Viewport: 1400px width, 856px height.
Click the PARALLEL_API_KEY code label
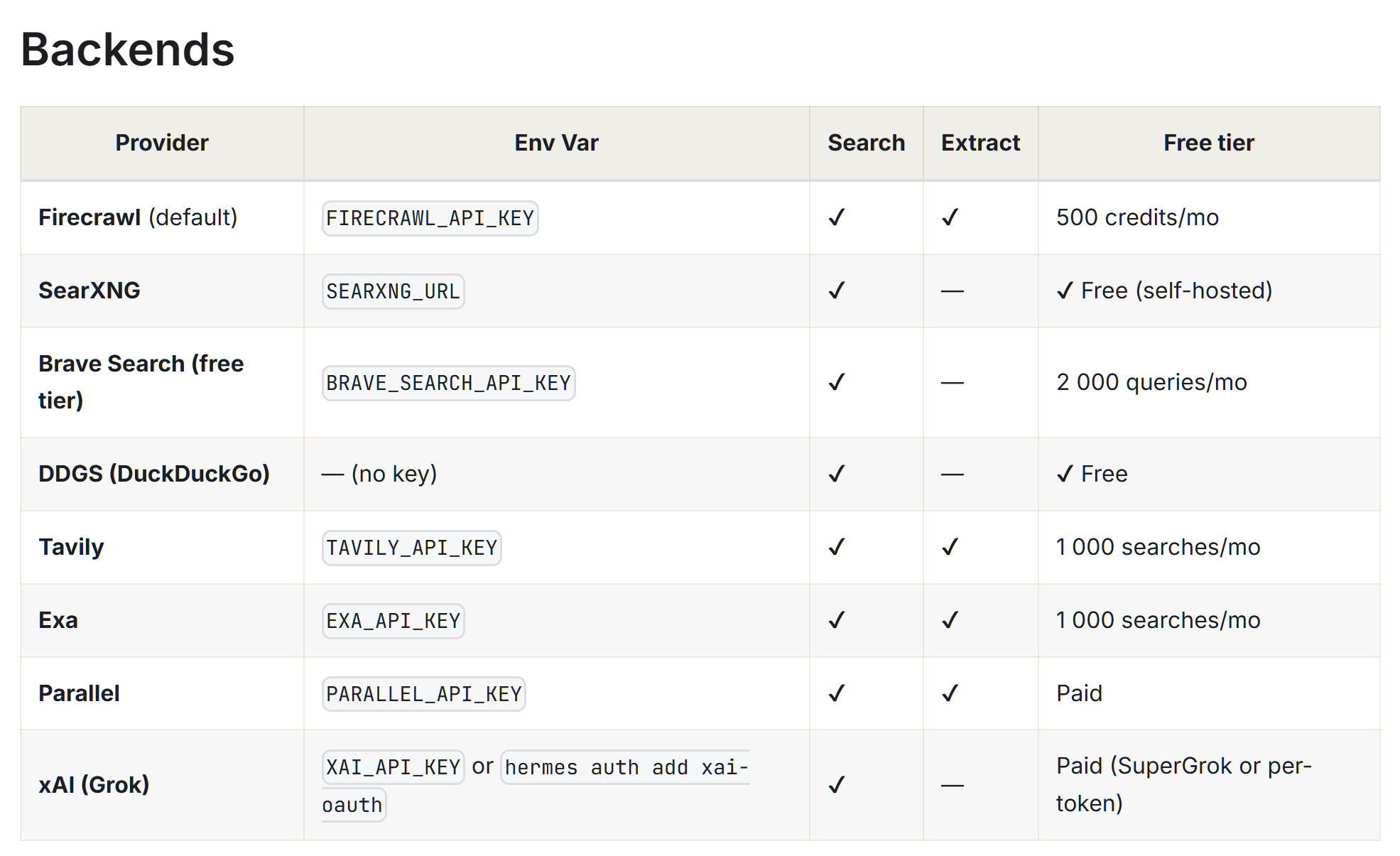click(x=423, y=694)
